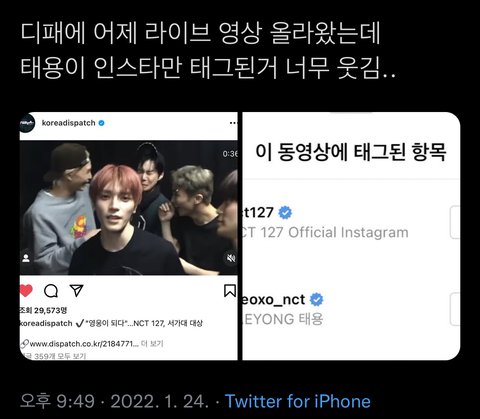Open the three-dots post options menu
The image size is (480, 419).
(x=233, y=123)
